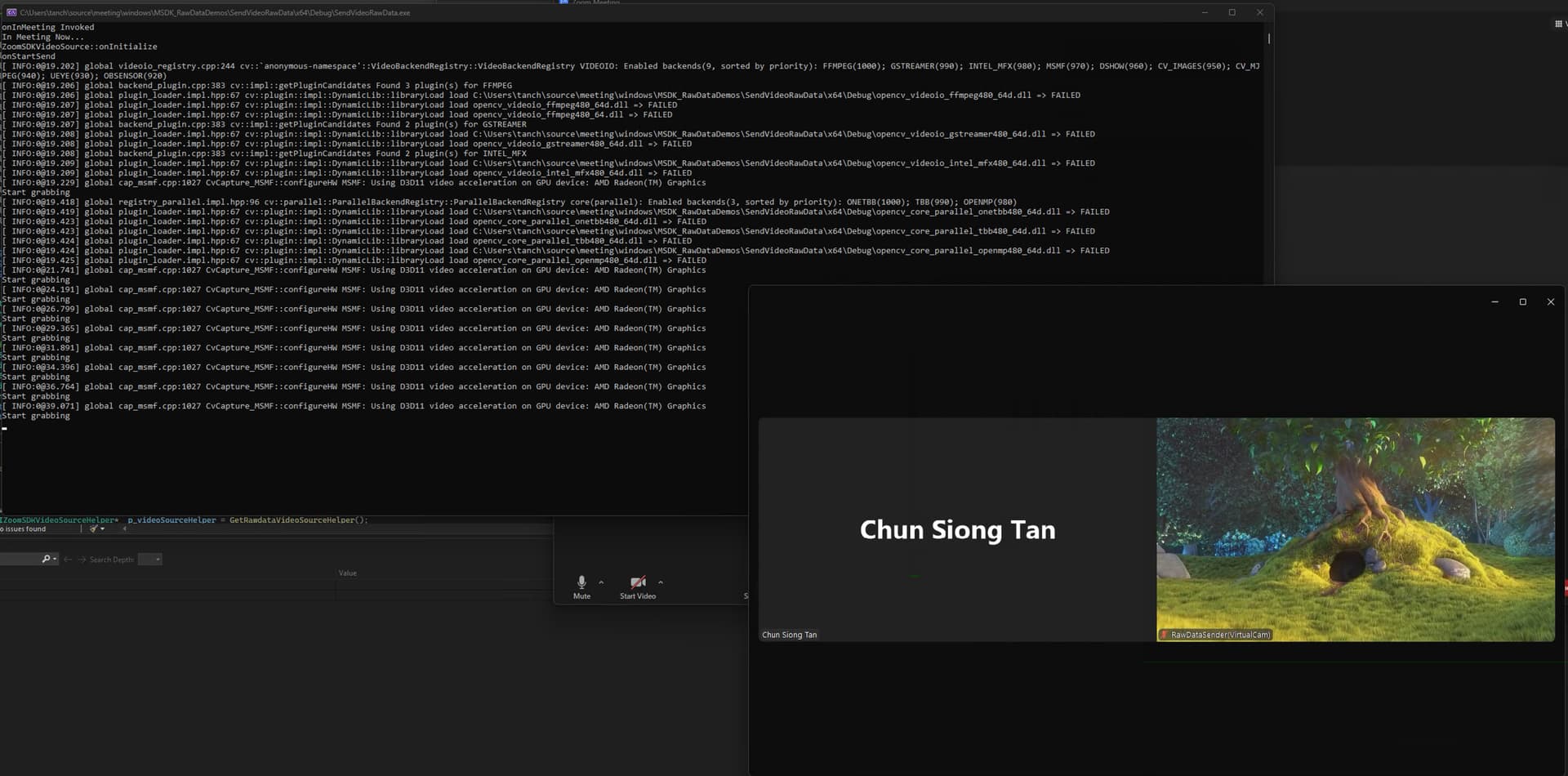The height and width of the screenshot is (776, 1568).
Task: Click the 'Chun Siong Tan' name label
Action: [x=789, y=635]
